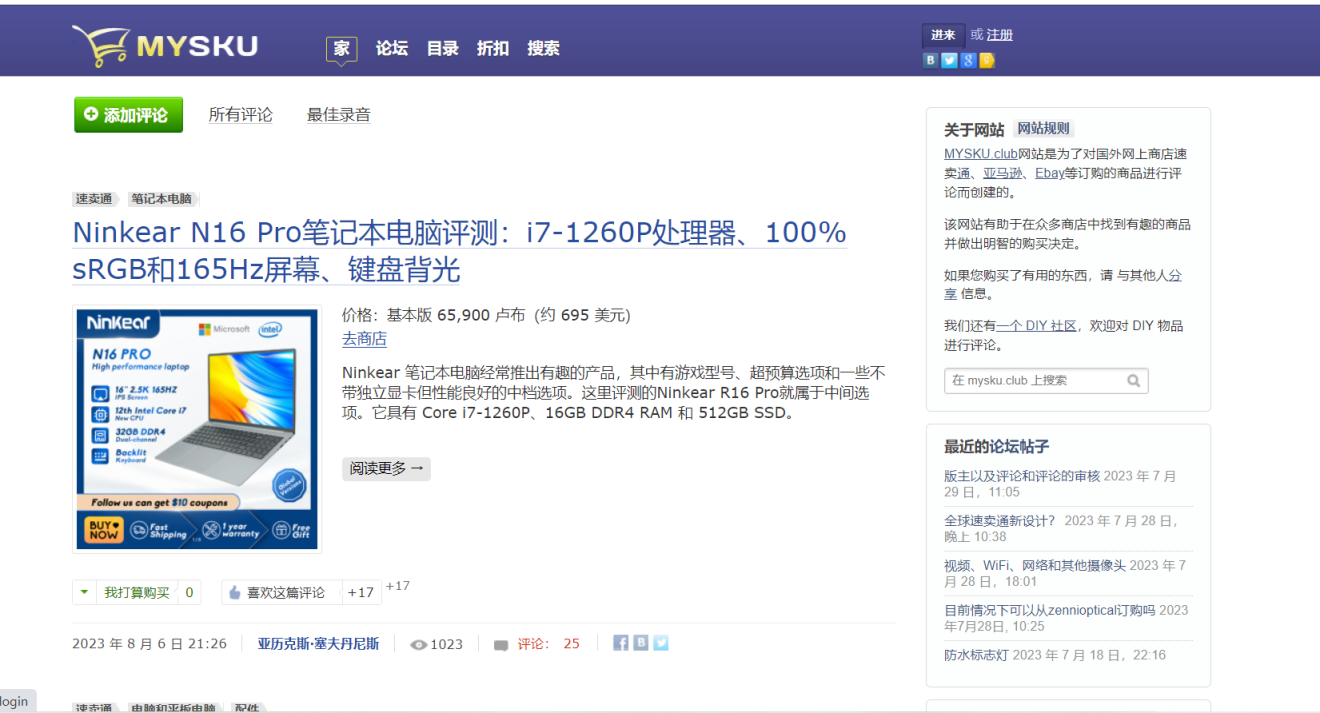Click the eye icon showing 1023 views
Image resolution: width=1320 pixels, height=713 pixels.
pos(421,643)
